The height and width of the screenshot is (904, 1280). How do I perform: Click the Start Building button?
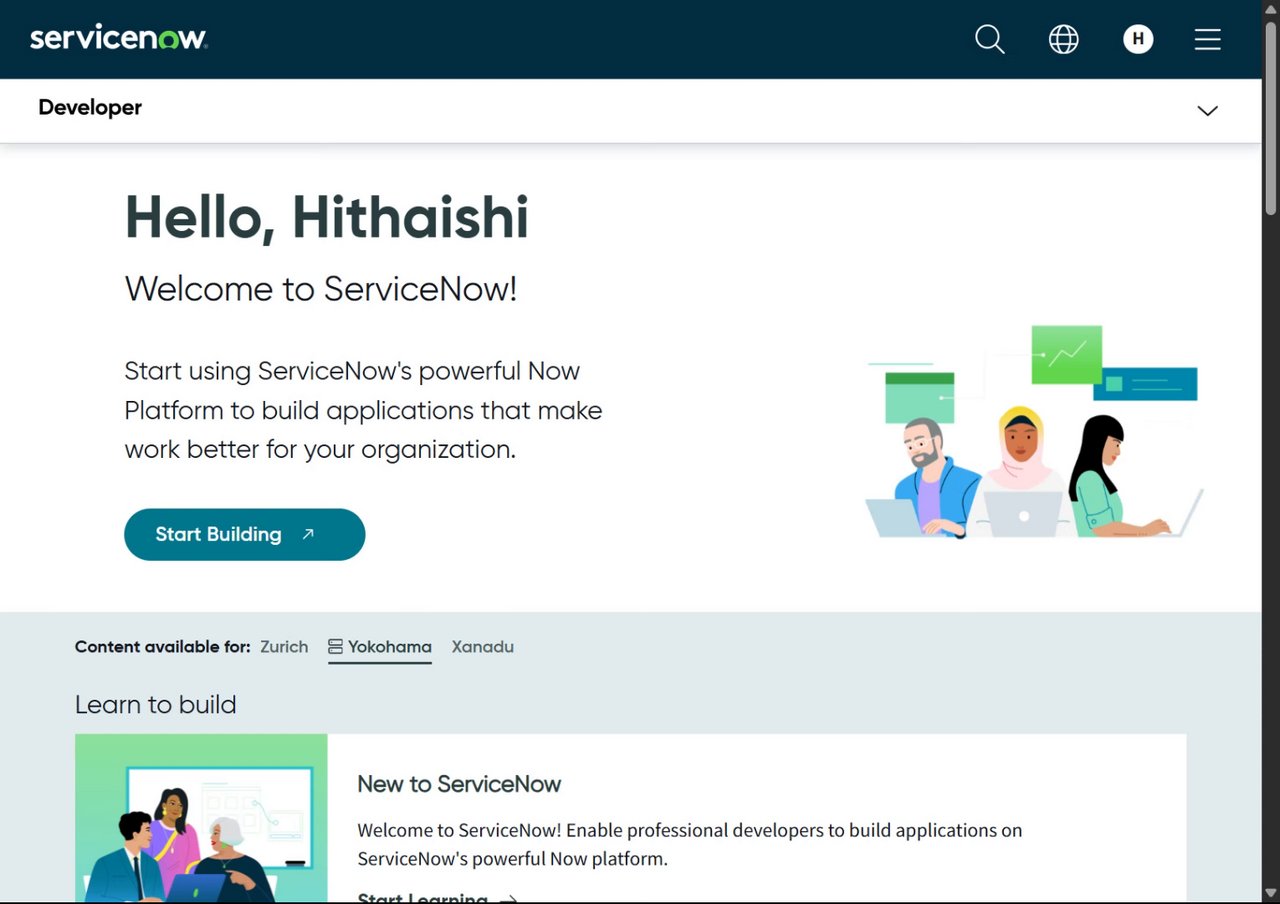[245, 534]
